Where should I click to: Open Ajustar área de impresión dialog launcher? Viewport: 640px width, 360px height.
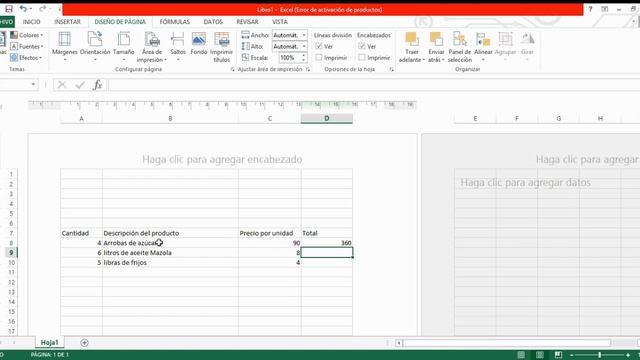tap(308, 70)
